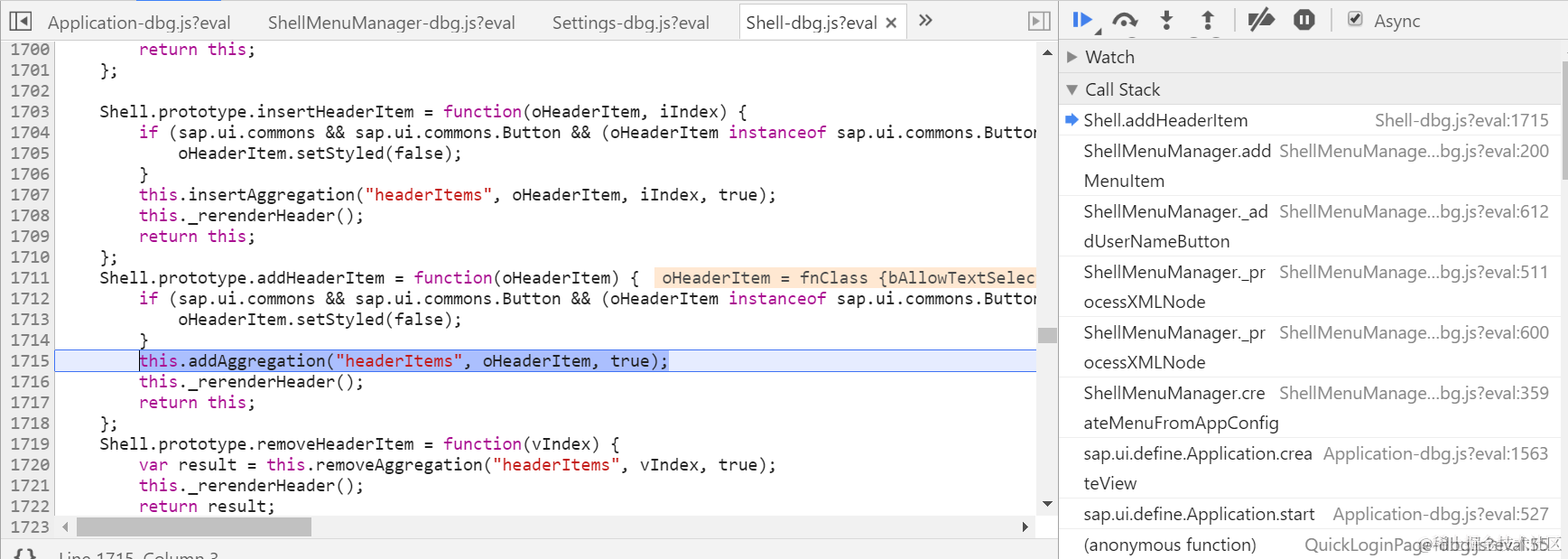Click the vertical scrollbar thumb in editor
The image size is (1568, 559).
(1047, 335)
